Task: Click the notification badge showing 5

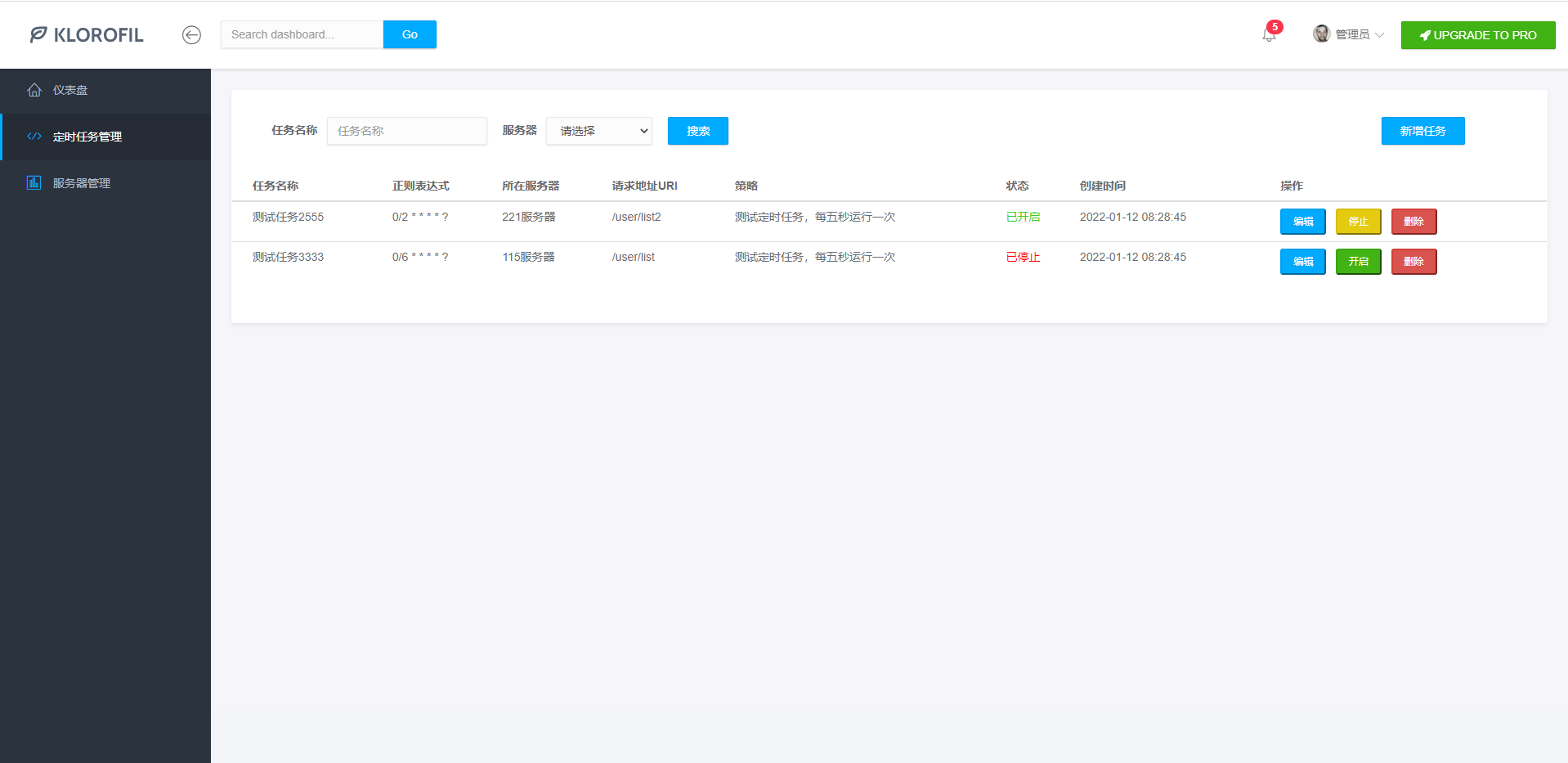Action: pyautogui.click(x=1275, y=27)
